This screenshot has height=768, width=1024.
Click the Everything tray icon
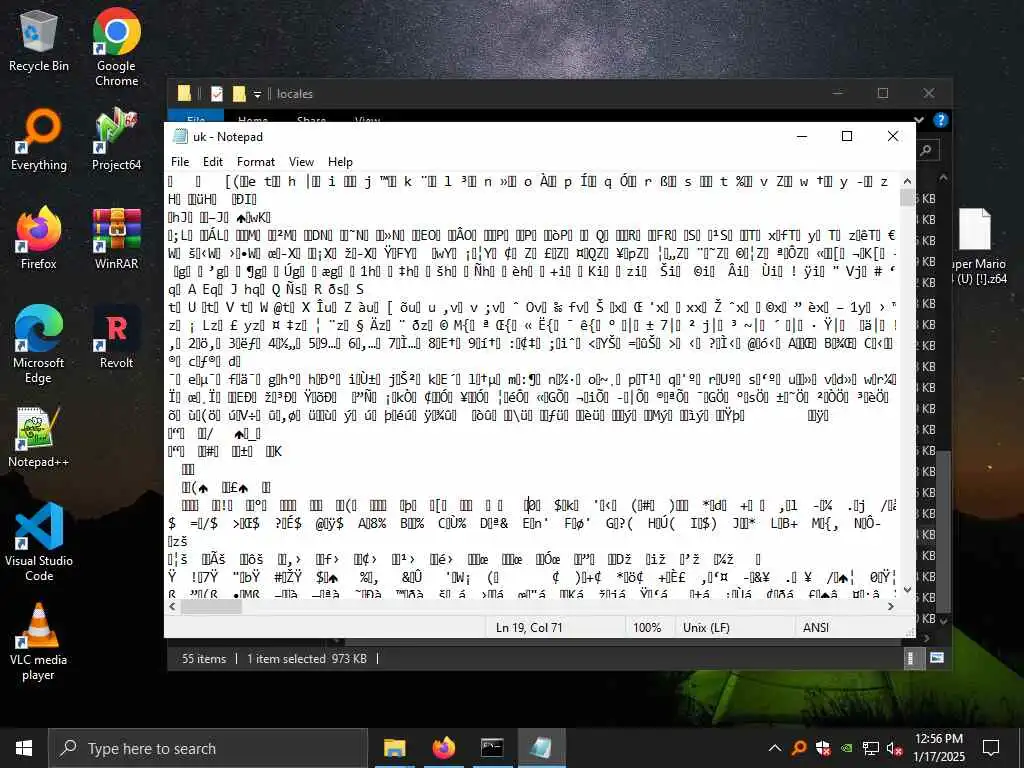tap(798, 748)
